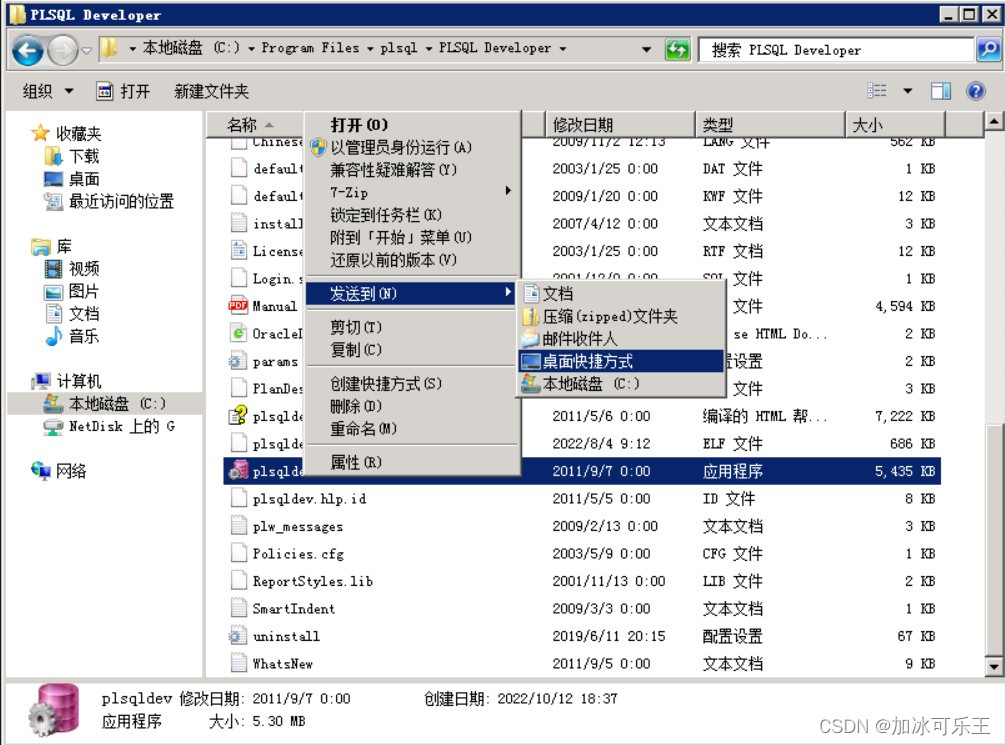Open the help question mark icon
Viewport: 1006px width, 745px height.
pyautogui.click(x=975, y=91)
